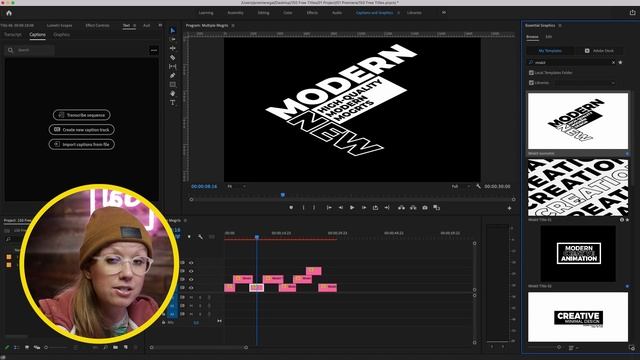Toggle V2 track output eye
Screen dimensions: 640x360
[191, 280]
